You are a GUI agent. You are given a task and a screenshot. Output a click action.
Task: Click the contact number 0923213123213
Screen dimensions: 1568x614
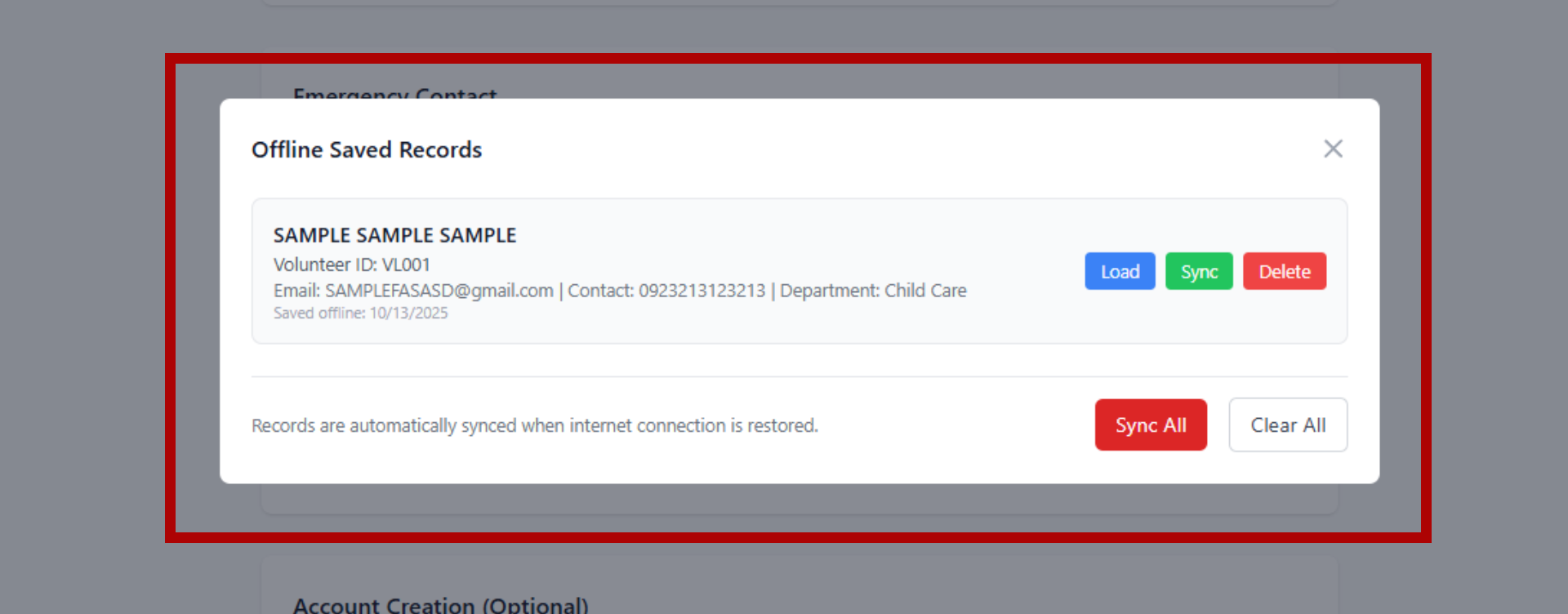pyautogui.click(x=702, y=291)
